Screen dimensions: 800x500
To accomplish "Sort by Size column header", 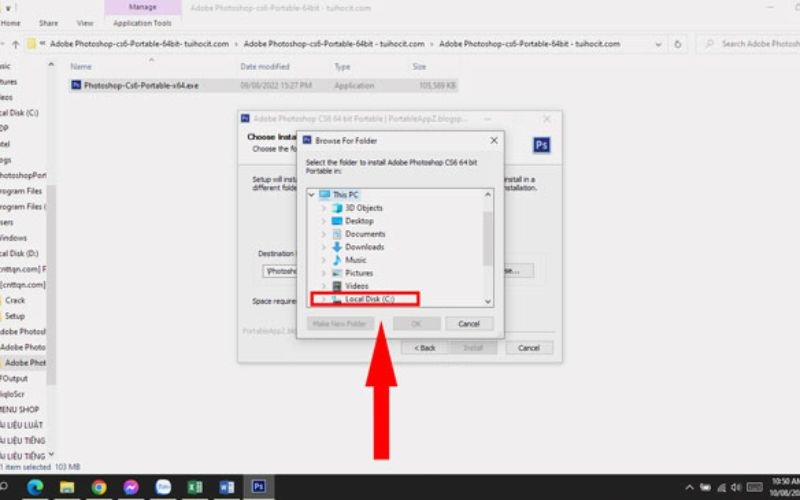I will pos(419,67).
